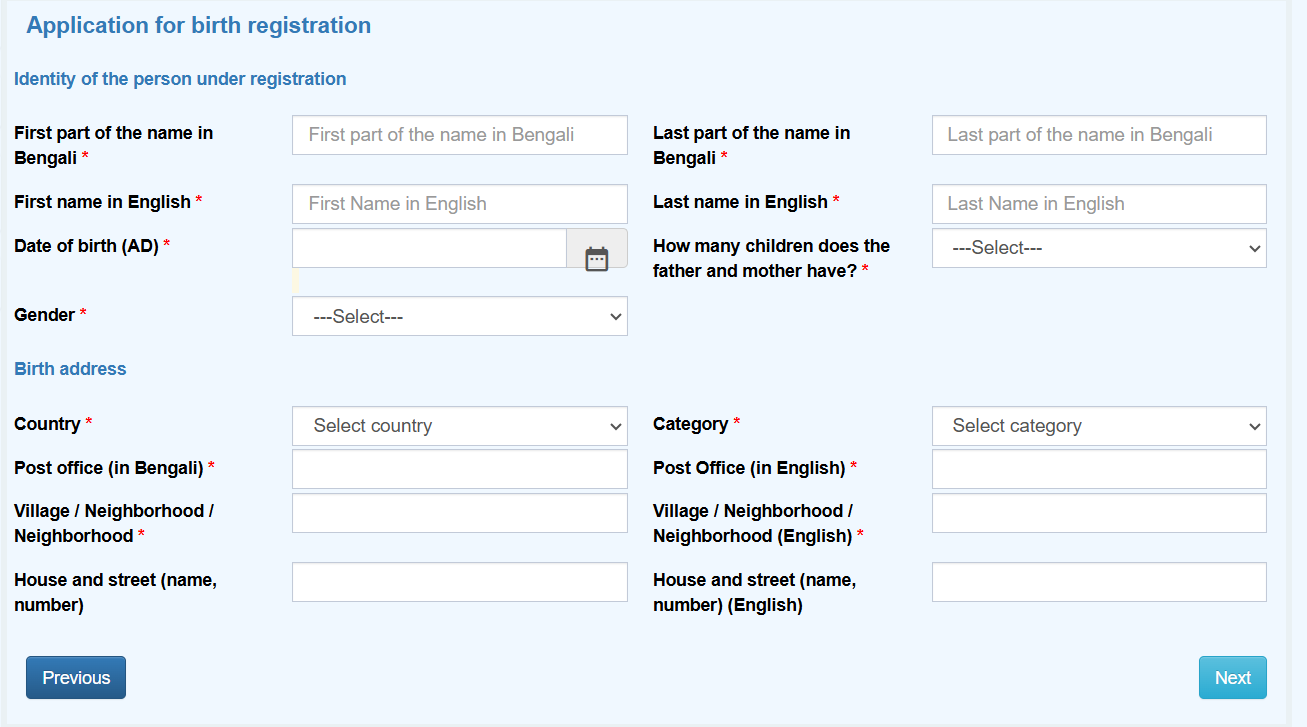This screenshot has width=1307, height=727.
Task: Click the Previous button
Action: (x=75, y=677)
